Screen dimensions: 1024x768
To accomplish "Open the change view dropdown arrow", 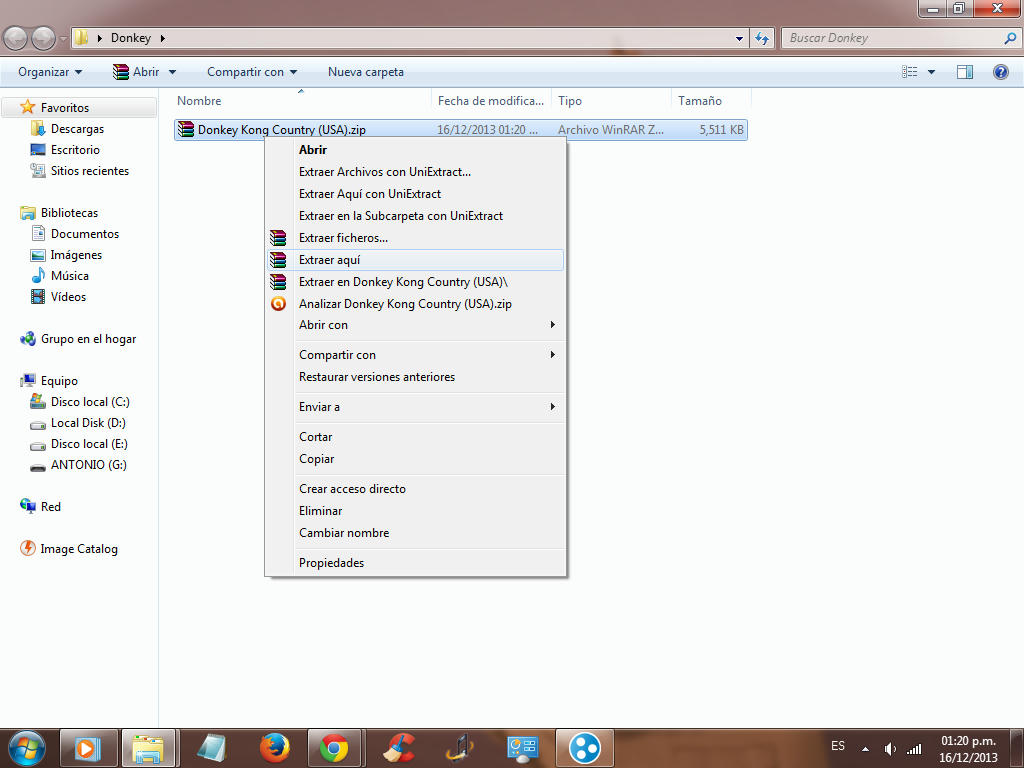I will click(x=931, y=72).
